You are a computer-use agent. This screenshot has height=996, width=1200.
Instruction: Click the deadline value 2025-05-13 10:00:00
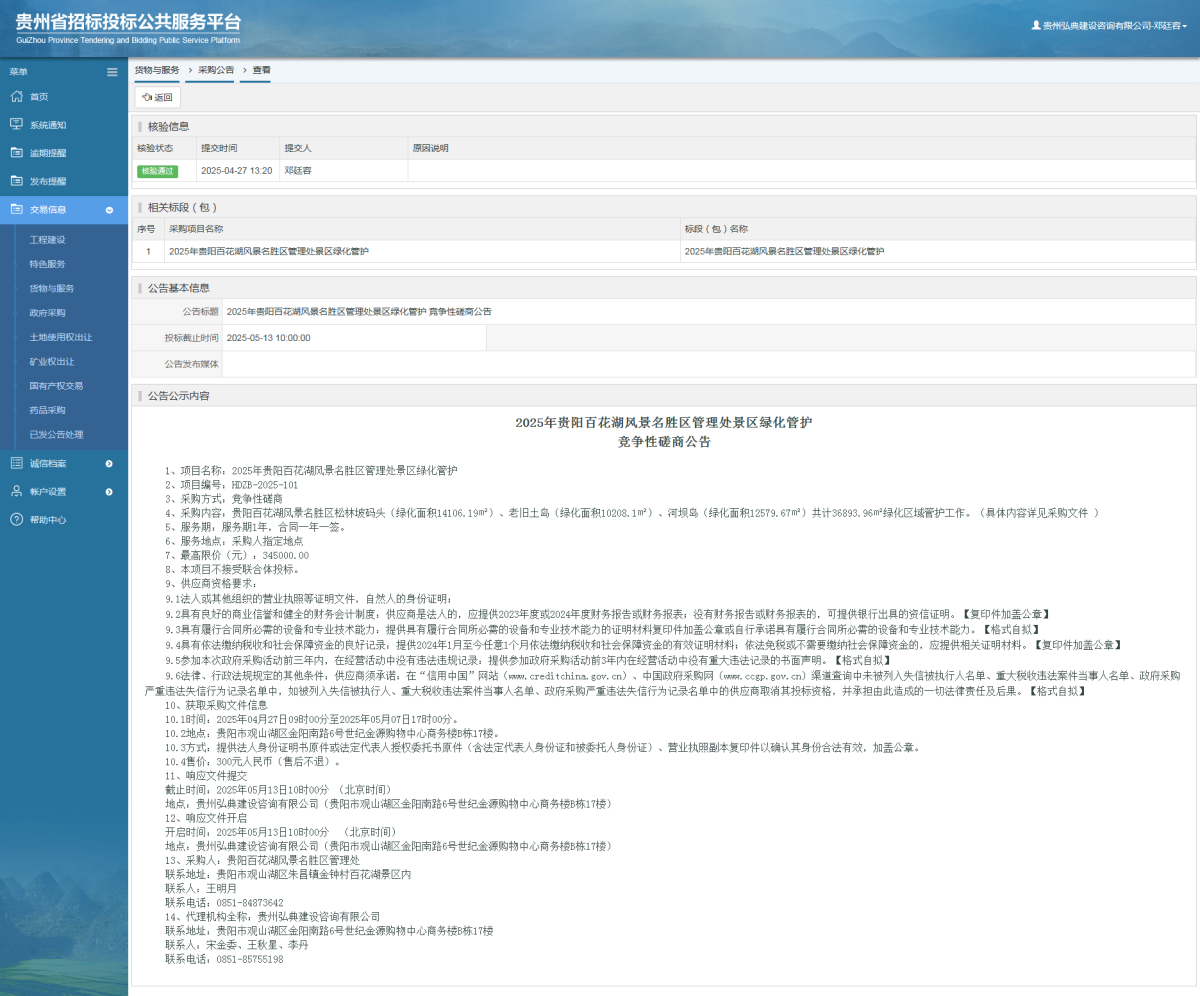click(x=354, y=338)
